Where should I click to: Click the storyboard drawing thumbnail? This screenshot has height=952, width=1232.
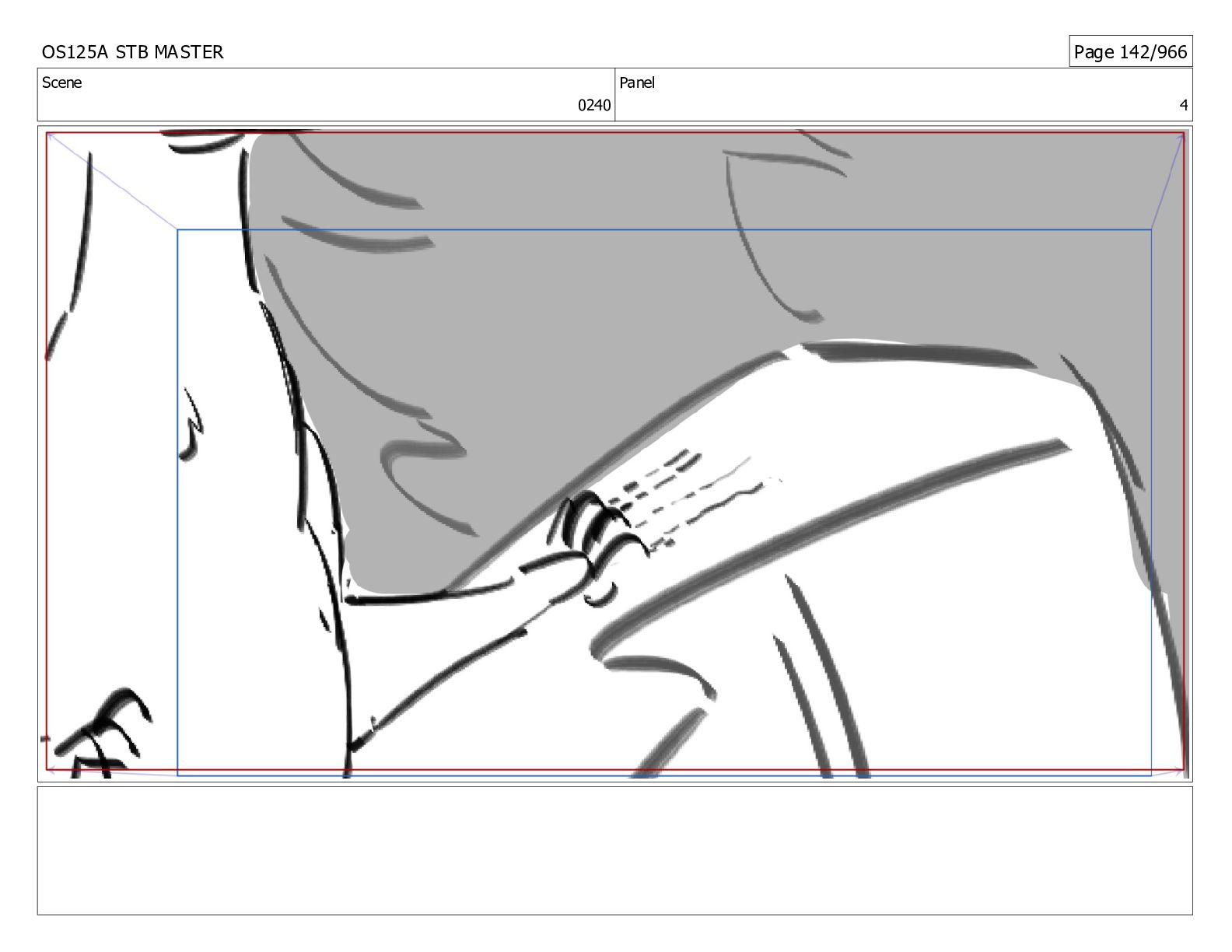coord(614,453)
